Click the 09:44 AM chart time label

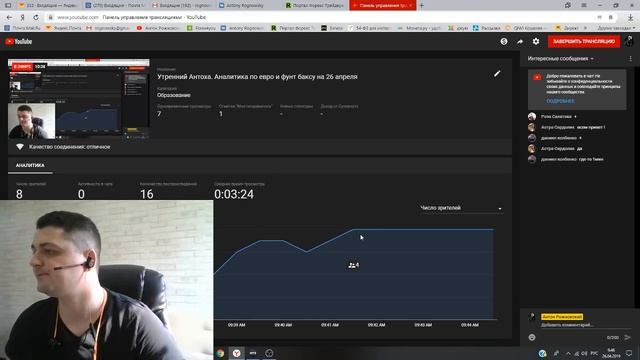click(470, 325)
